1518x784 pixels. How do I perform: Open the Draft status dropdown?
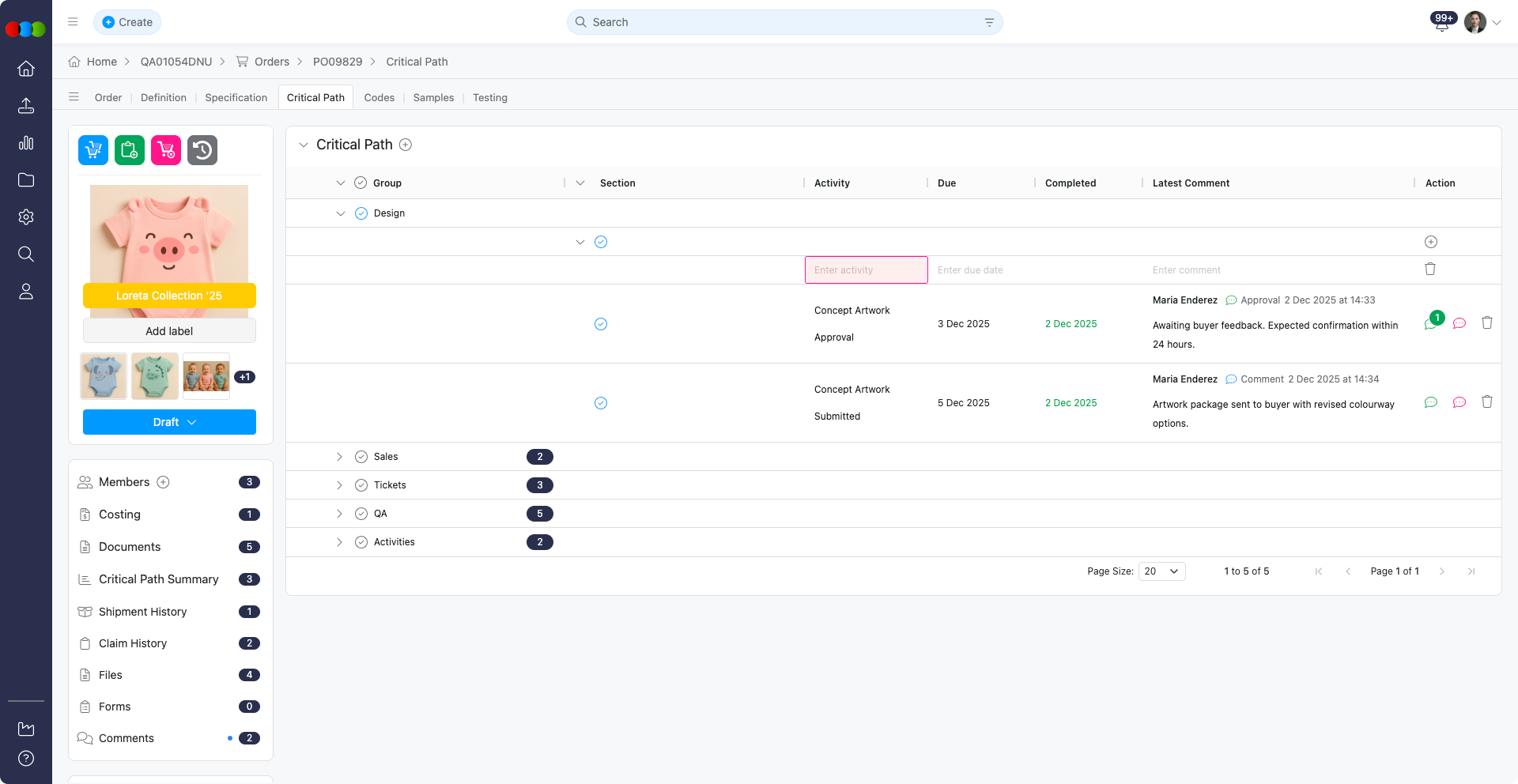click(169, 422)
